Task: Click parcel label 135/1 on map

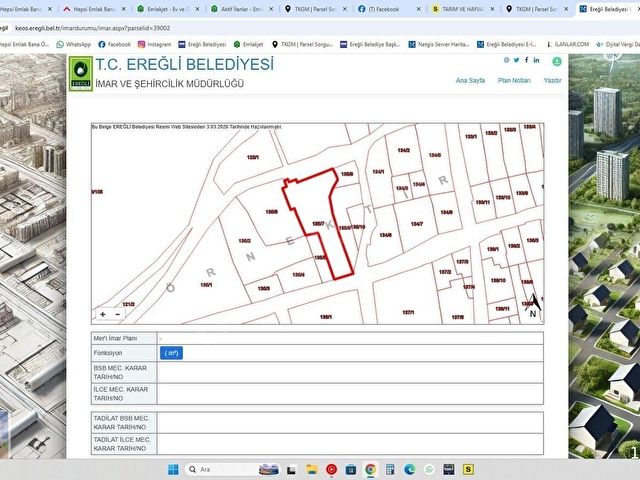Action: (207, 285)
